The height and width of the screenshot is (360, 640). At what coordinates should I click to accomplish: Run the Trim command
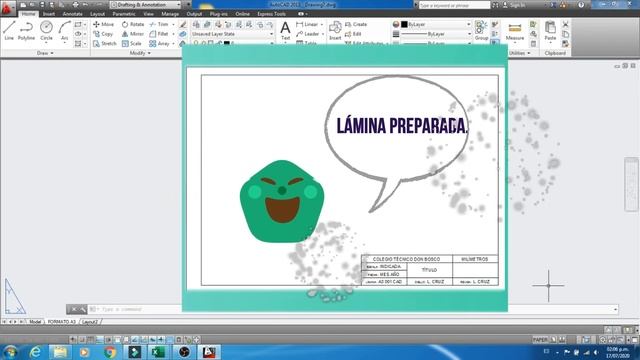coord(159,24)
